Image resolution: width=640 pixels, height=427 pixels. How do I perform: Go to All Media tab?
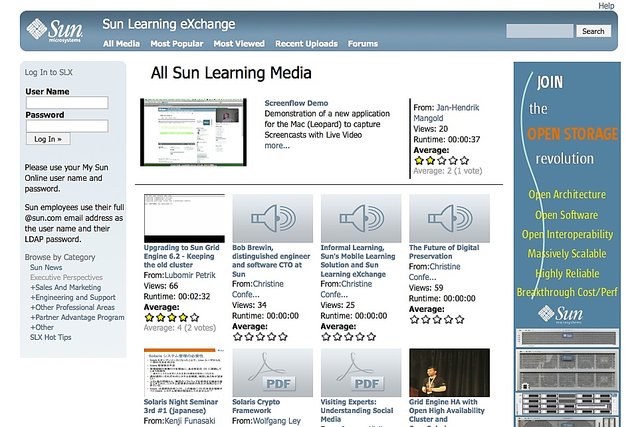(121, 44)
